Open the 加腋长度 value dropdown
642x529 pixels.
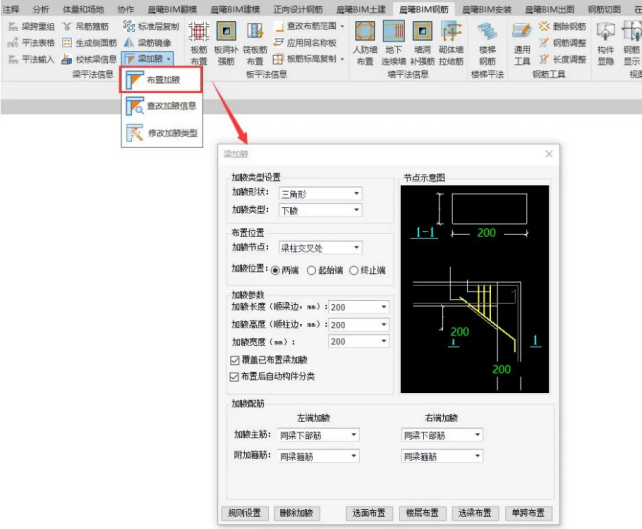click(358, 307)
